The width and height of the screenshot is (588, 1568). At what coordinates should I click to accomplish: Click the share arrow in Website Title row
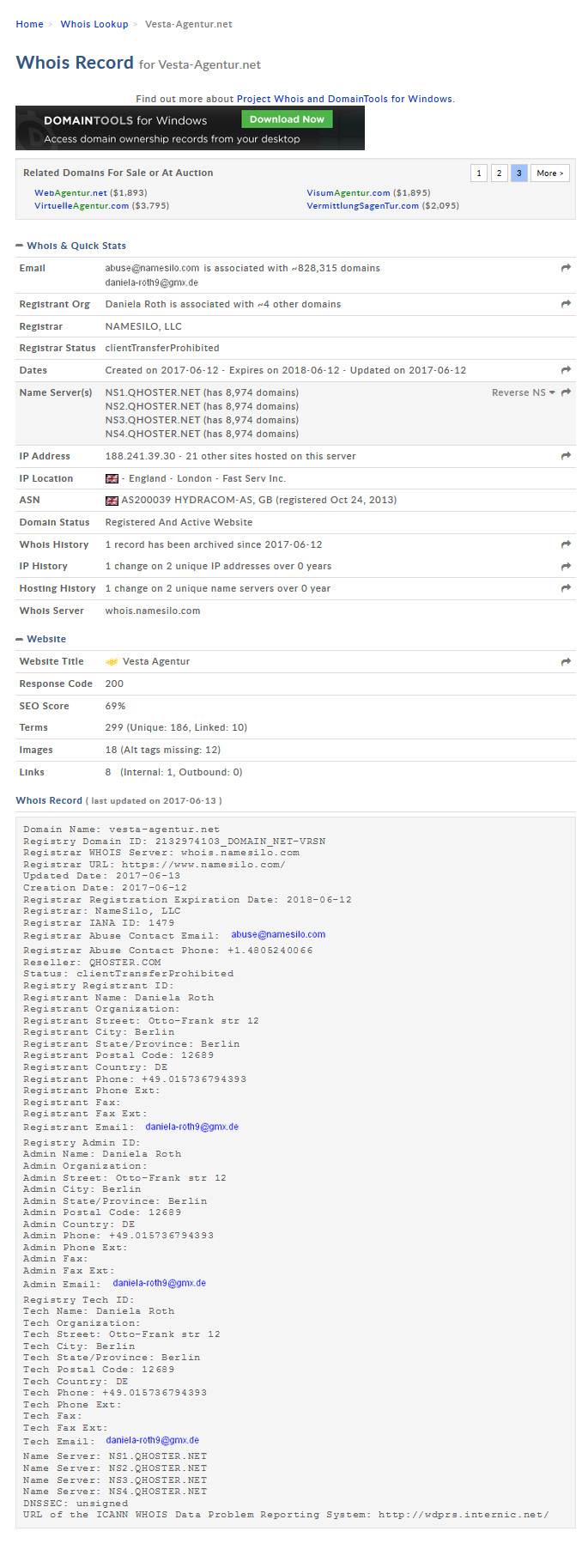(x=566, y=662)
